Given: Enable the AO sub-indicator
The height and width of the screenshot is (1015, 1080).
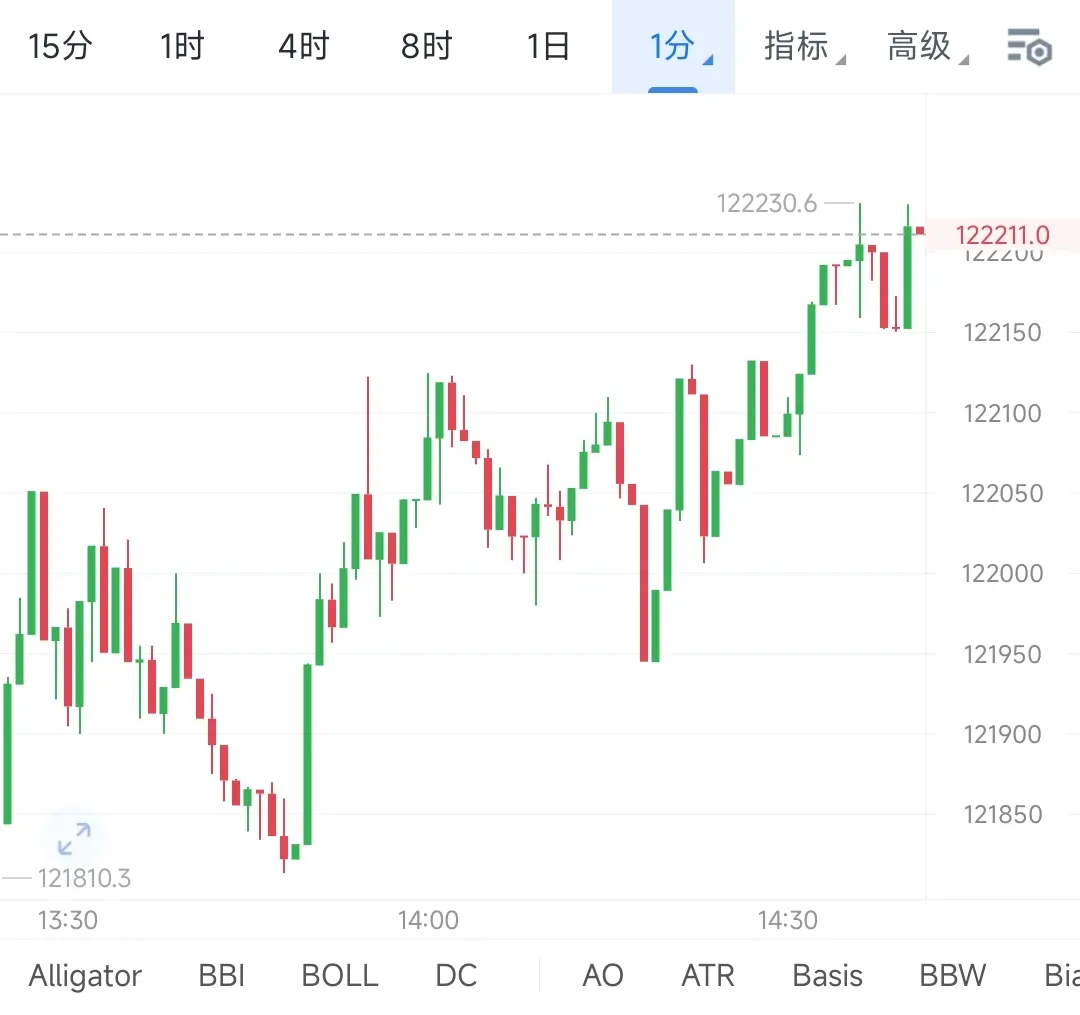Looking at the screenshot, I should 603,975.
